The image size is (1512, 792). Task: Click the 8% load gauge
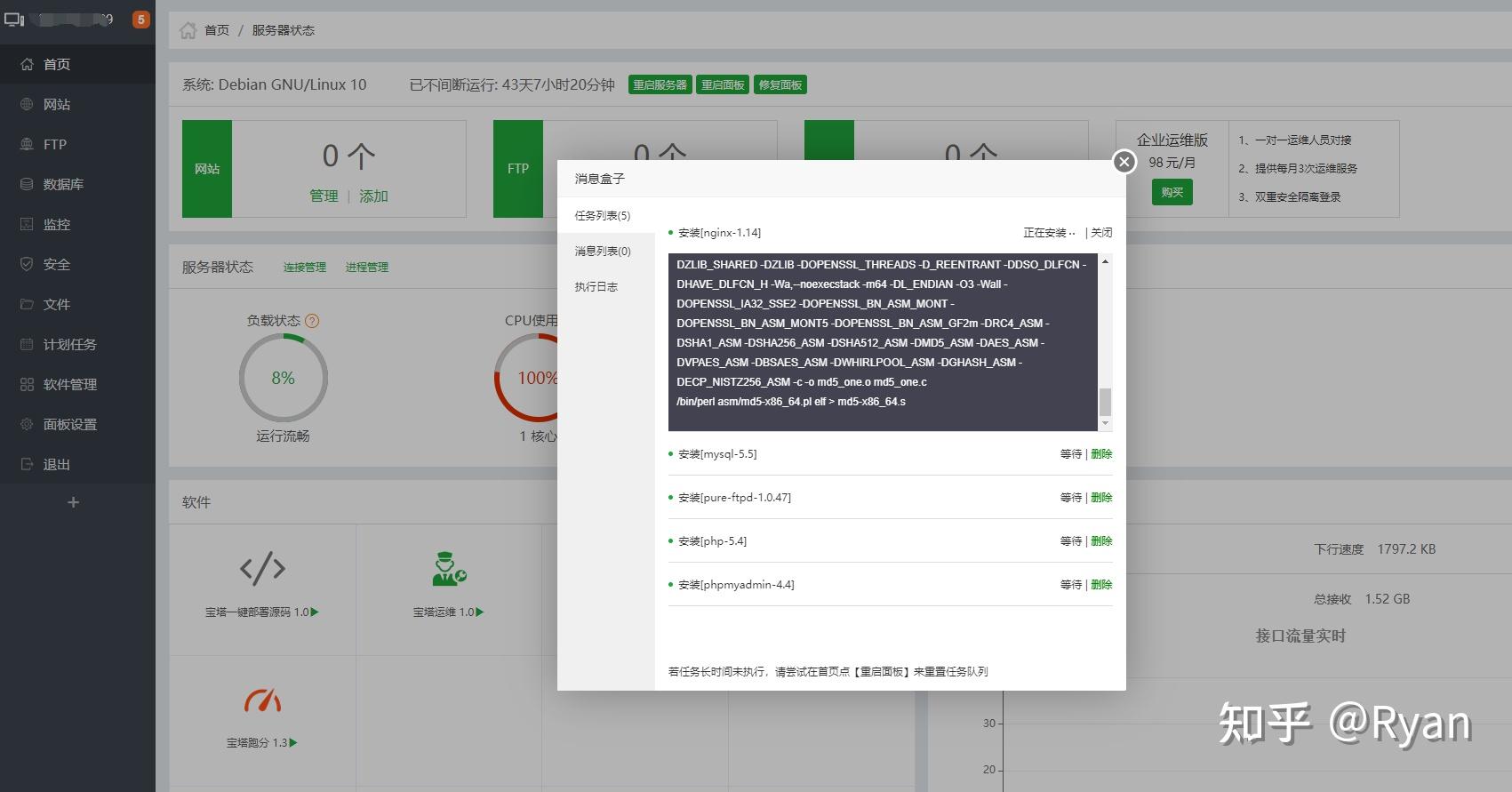[x=284, y=378]
